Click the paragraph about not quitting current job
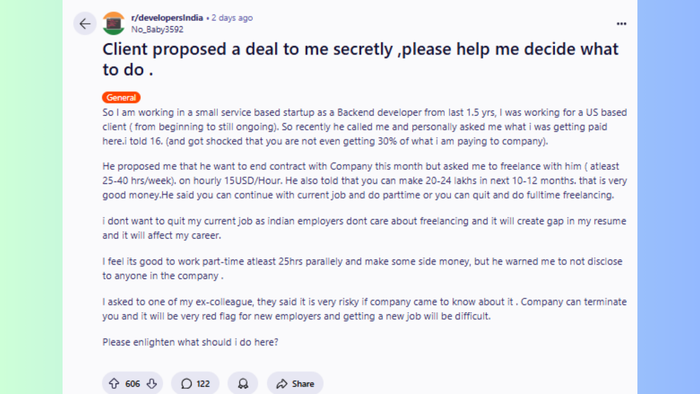Viewport: 700px width, 394px height. pos(364,228)
